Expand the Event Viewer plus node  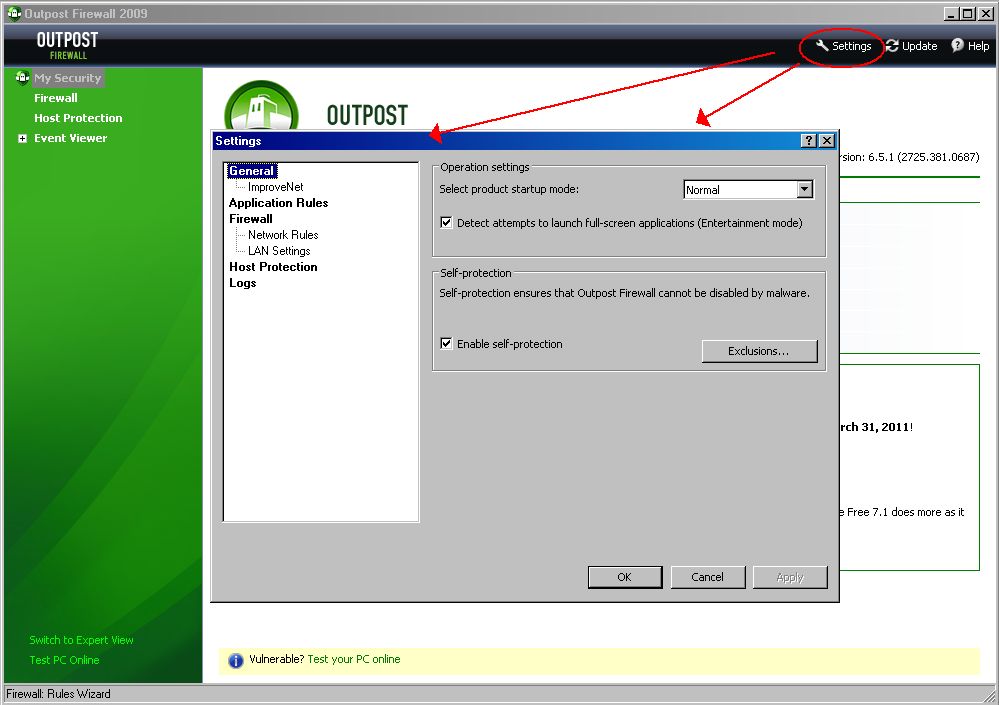[22, 138]
